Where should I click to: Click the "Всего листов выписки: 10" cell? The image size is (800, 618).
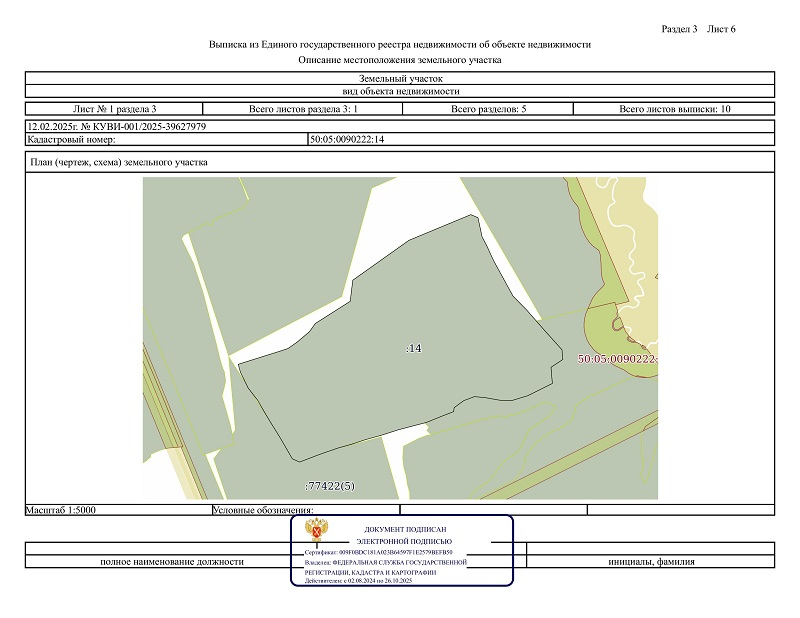click(674, 108)
